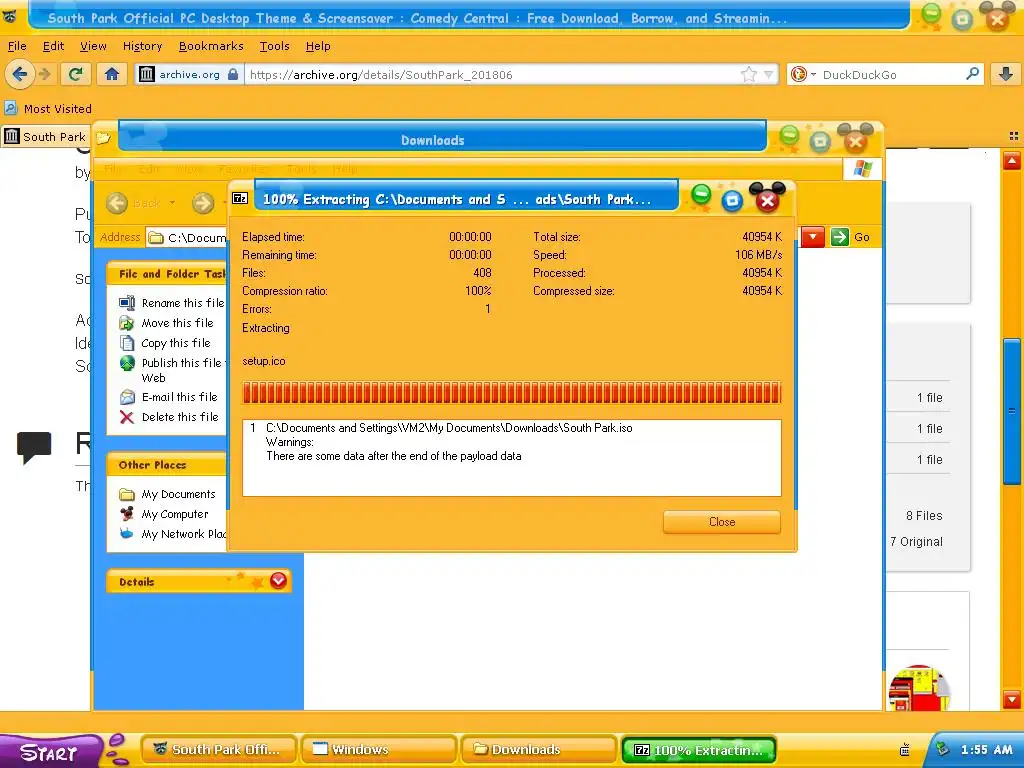The image size is (1024, 768).
Task: Open the URL history dropdown arrow
Action: point(769,74)
